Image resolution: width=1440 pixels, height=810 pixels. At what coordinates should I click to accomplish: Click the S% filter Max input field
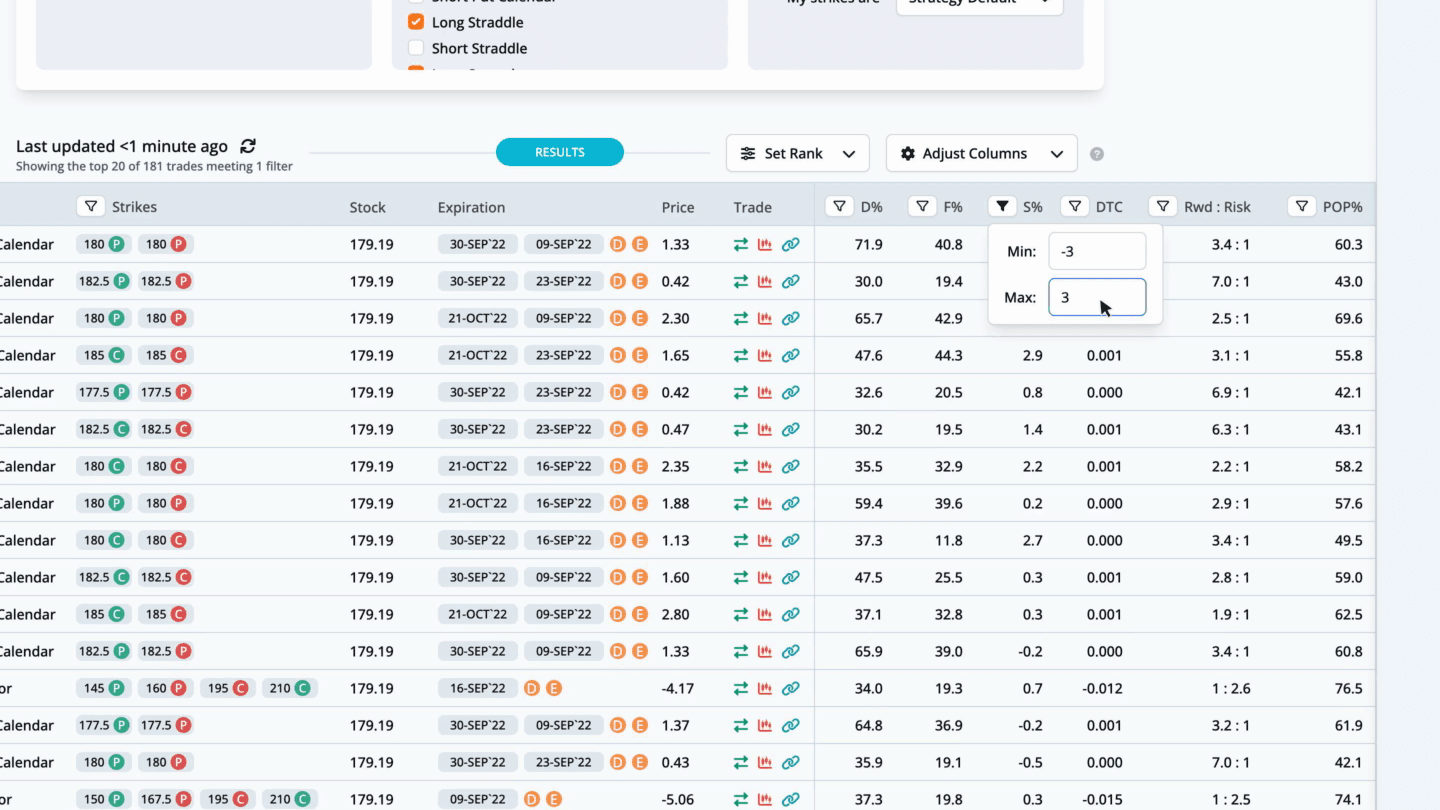(x=1097, y=298)
